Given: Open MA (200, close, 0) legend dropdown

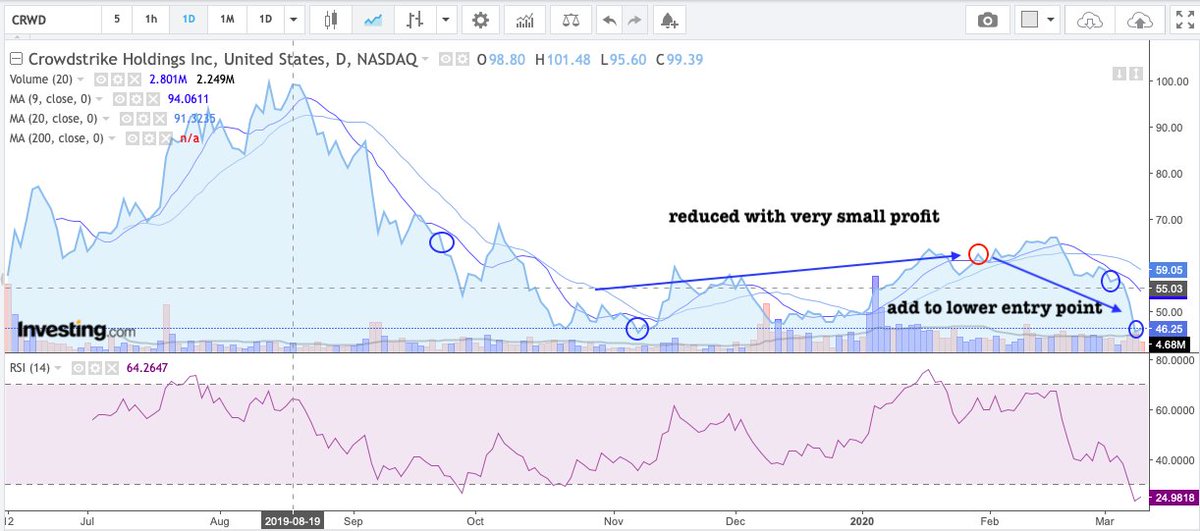Looking at the screenshot, I should click(x=112, y=136).
